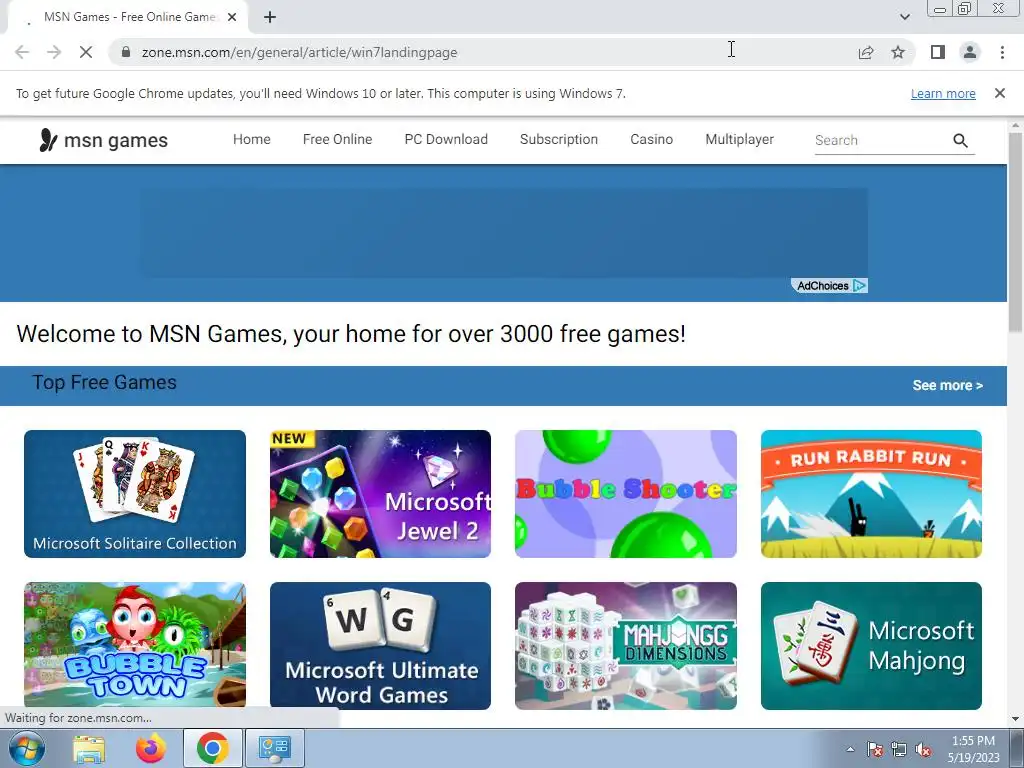Click the Action Center flag tray icon
This screenshot has height=768, width=1024.
(874, 749)
